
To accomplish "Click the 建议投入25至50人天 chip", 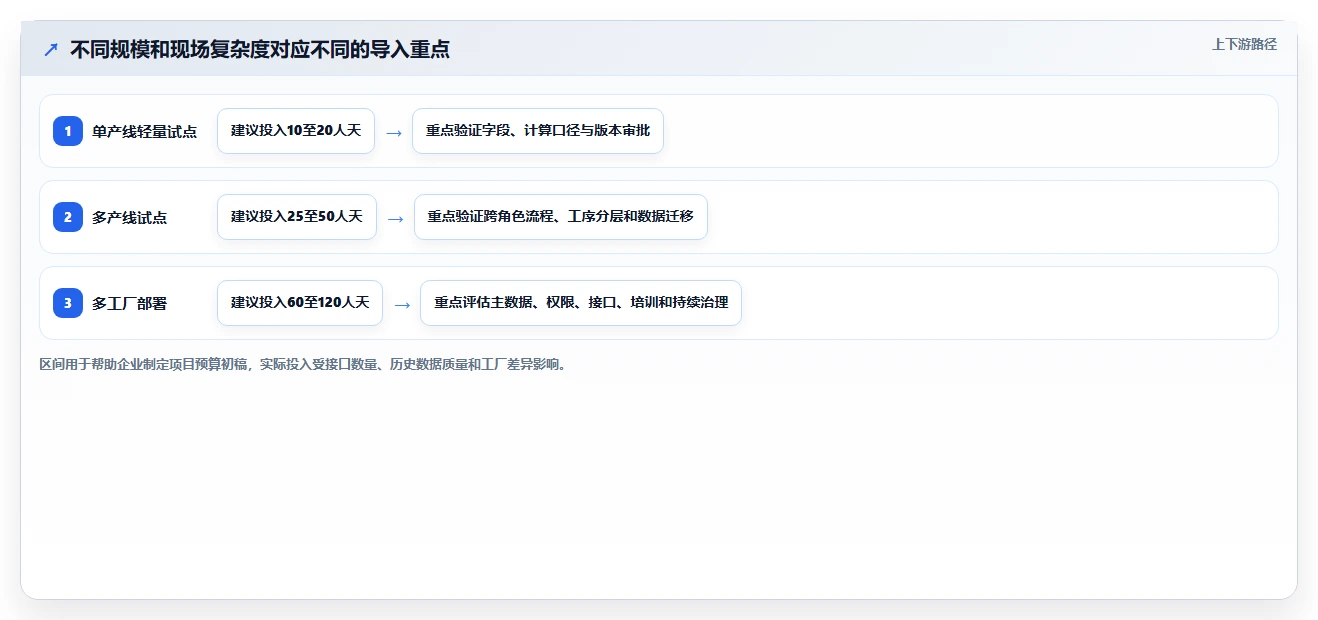I will (x=297, y=217).
